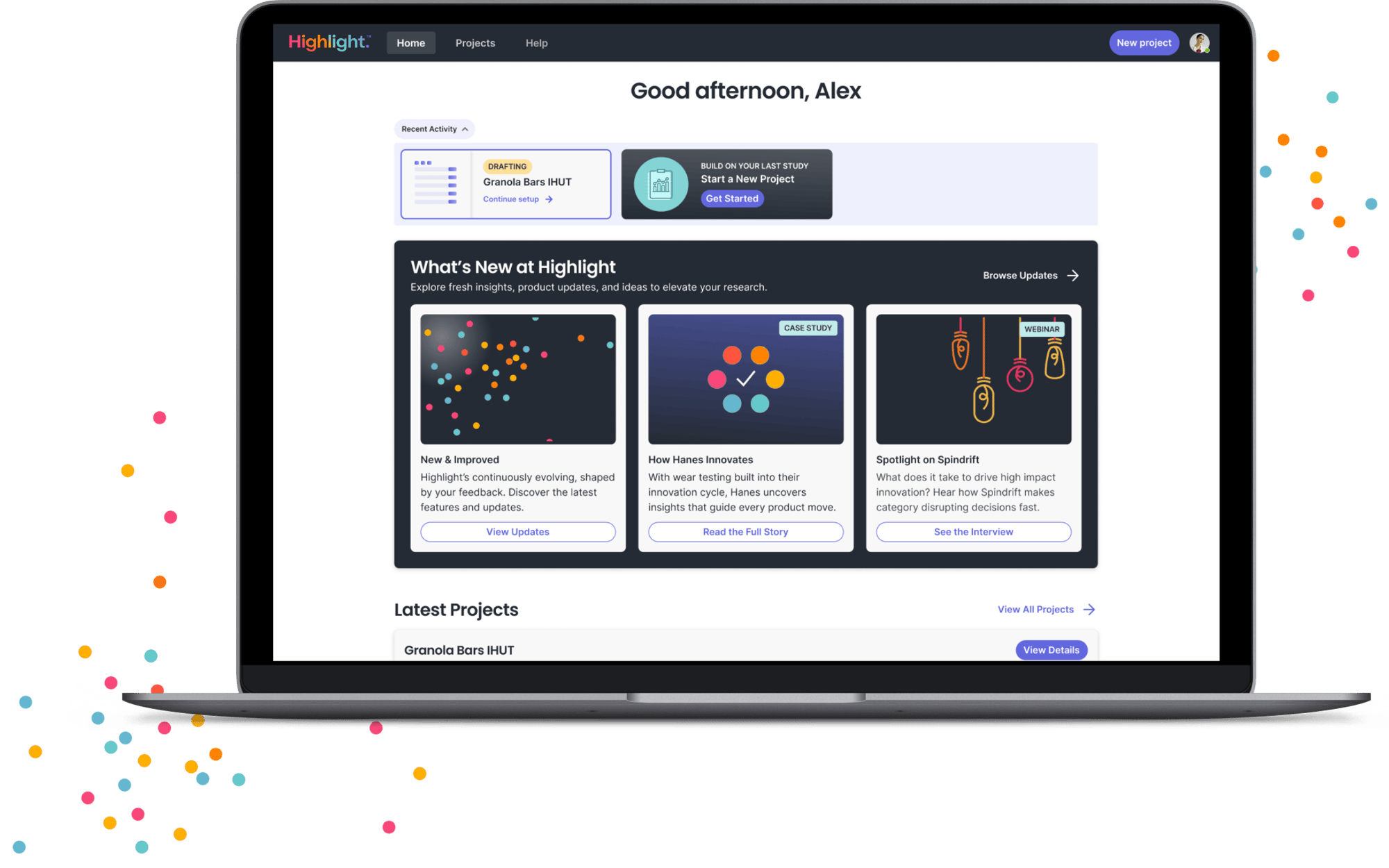Click the View All Projects arrow icon

tap(1089, 610)
